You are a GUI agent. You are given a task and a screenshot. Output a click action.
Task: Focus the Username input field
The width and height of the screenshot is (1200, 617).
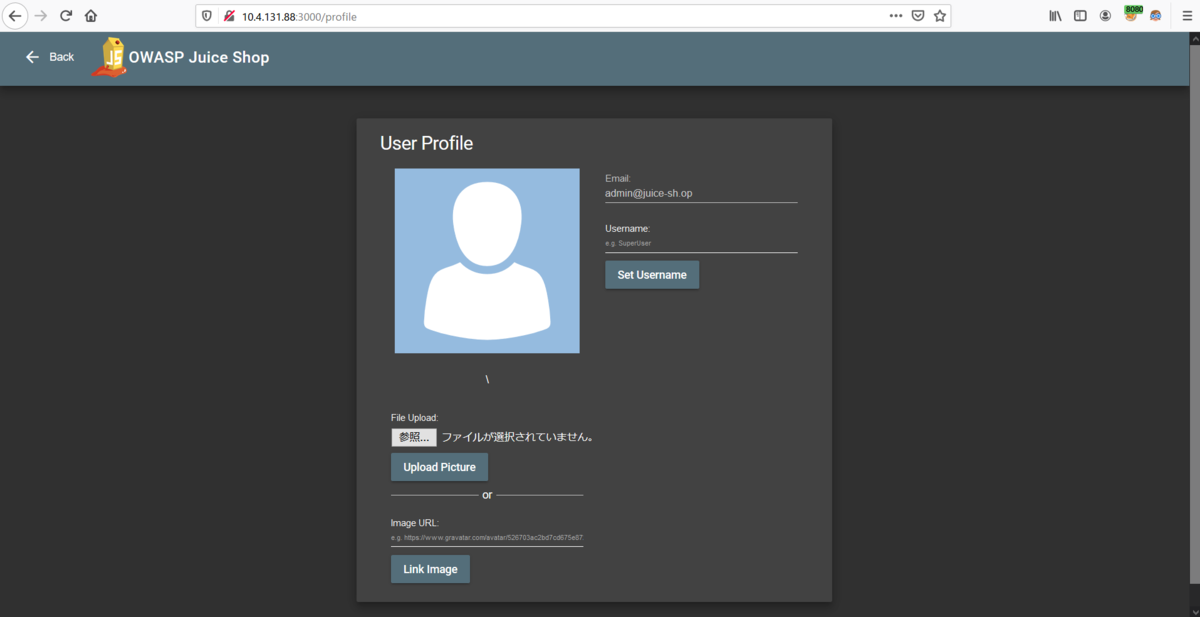pos(701,243)
